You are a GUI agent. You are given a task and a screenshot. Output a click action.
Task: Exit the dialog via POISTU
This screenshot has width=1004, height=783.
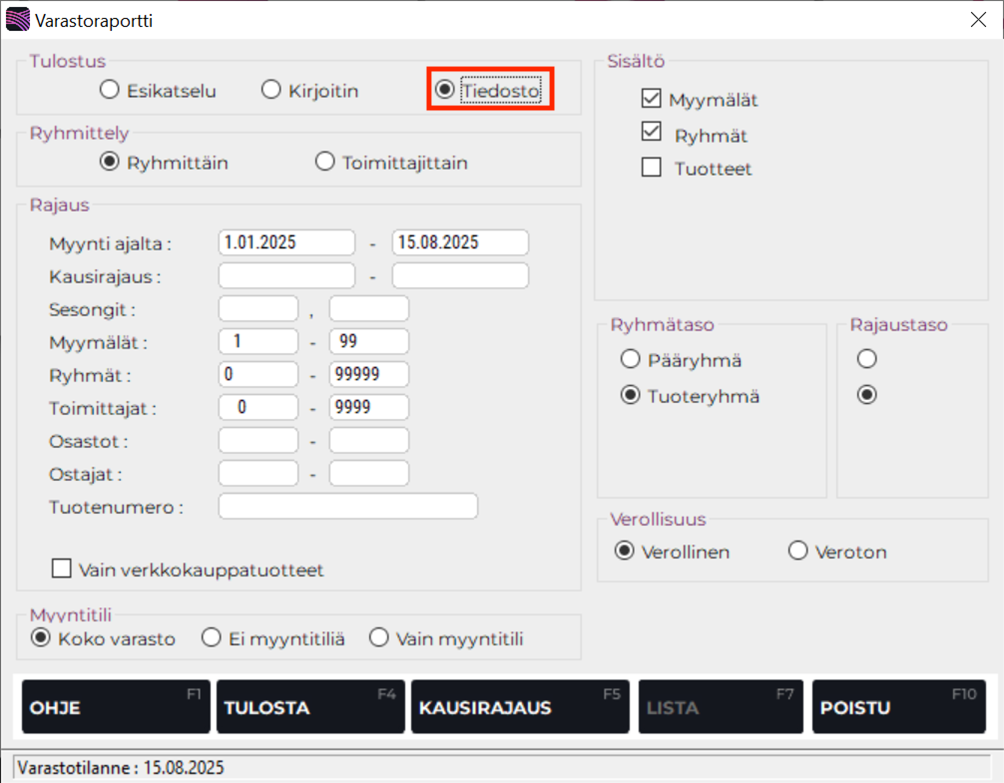pos(898,706)
